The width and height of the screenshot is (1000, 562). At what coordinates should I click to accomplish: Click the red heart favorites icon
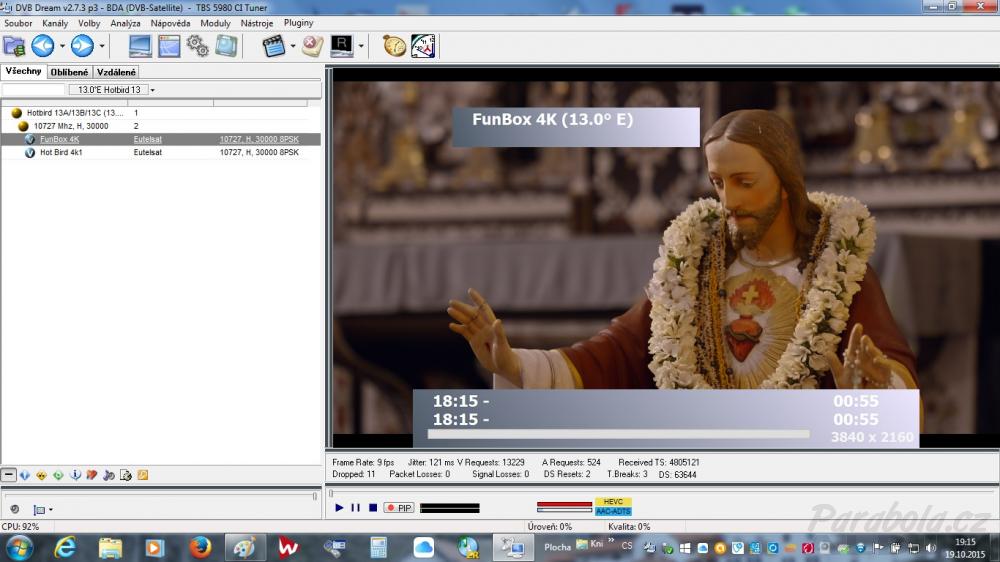[x=92, y=475]
